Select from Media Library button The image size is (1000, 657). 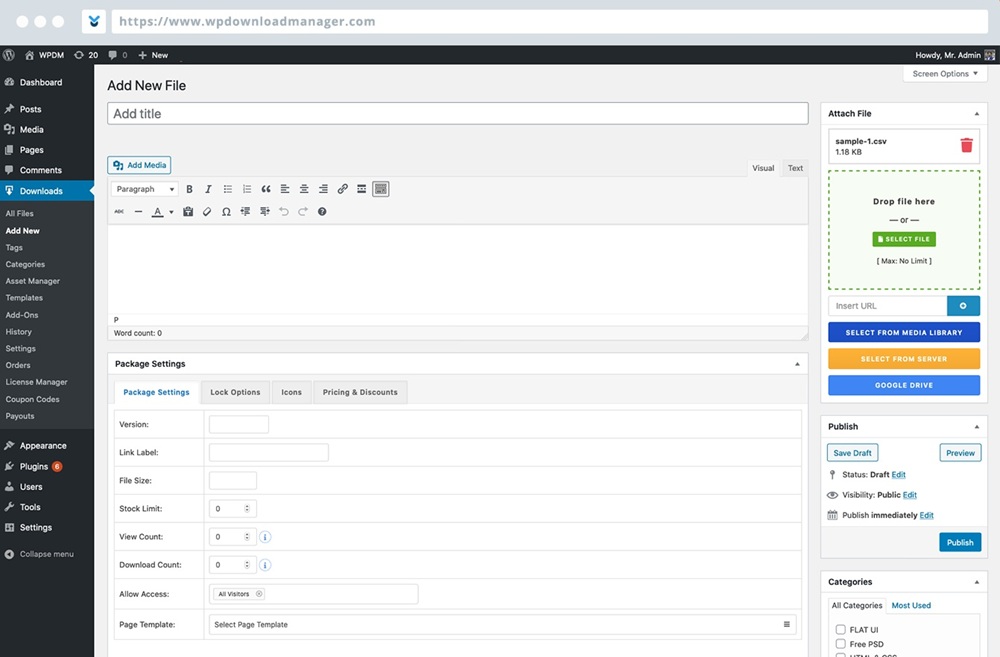904,332
